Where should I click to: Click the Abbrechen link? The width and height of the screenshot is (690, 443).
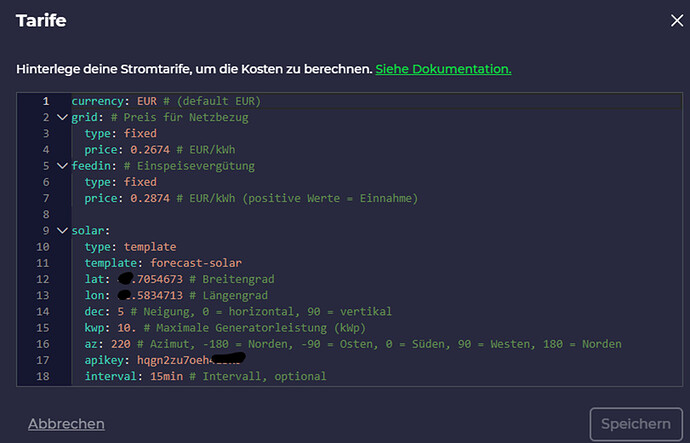(66, 424)
